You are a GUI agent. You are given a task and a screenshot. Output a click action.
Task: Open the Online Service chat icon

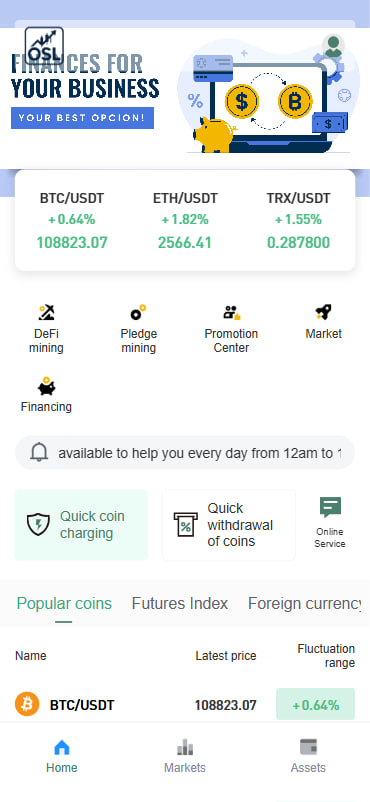(330, 507)
